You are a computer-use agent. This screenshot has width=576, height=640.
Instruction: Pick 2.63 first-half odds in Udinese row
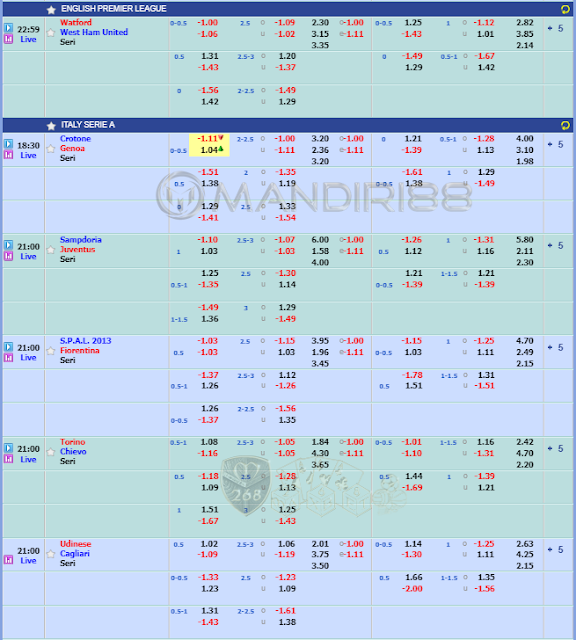tap(525, 544)
